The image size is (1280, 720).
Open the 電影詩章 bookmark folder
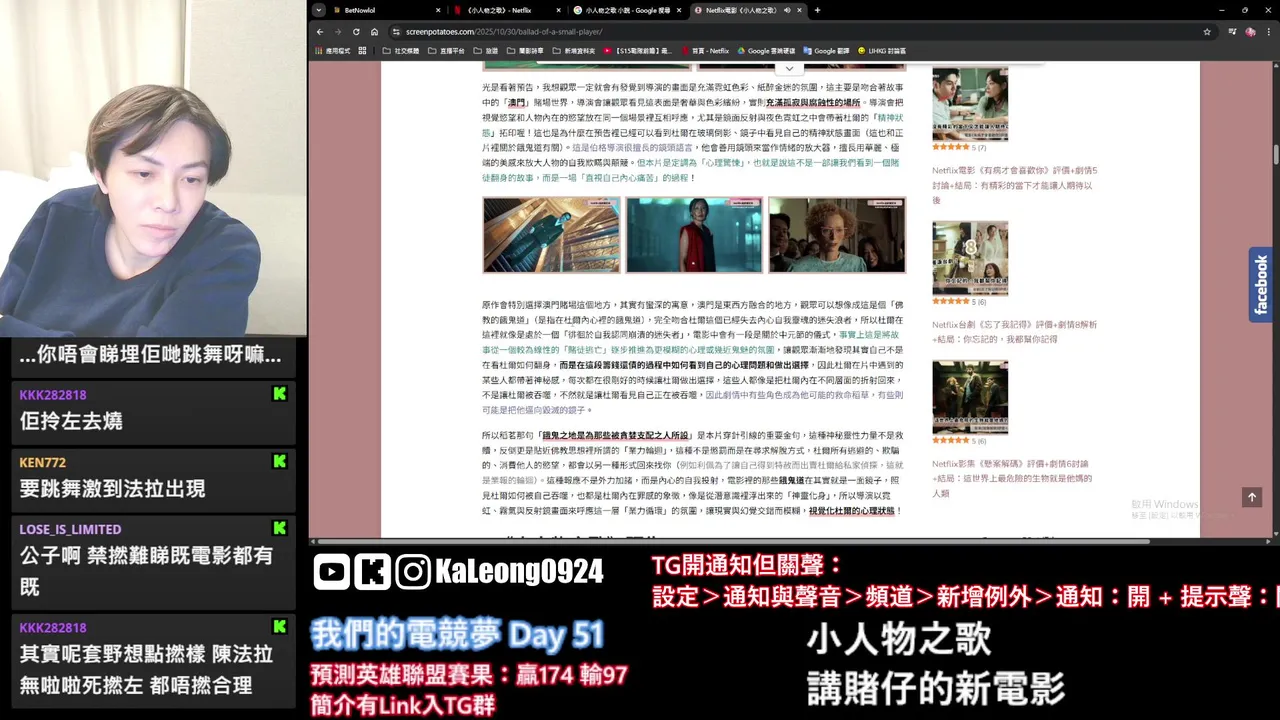click(x=524, y=50)
